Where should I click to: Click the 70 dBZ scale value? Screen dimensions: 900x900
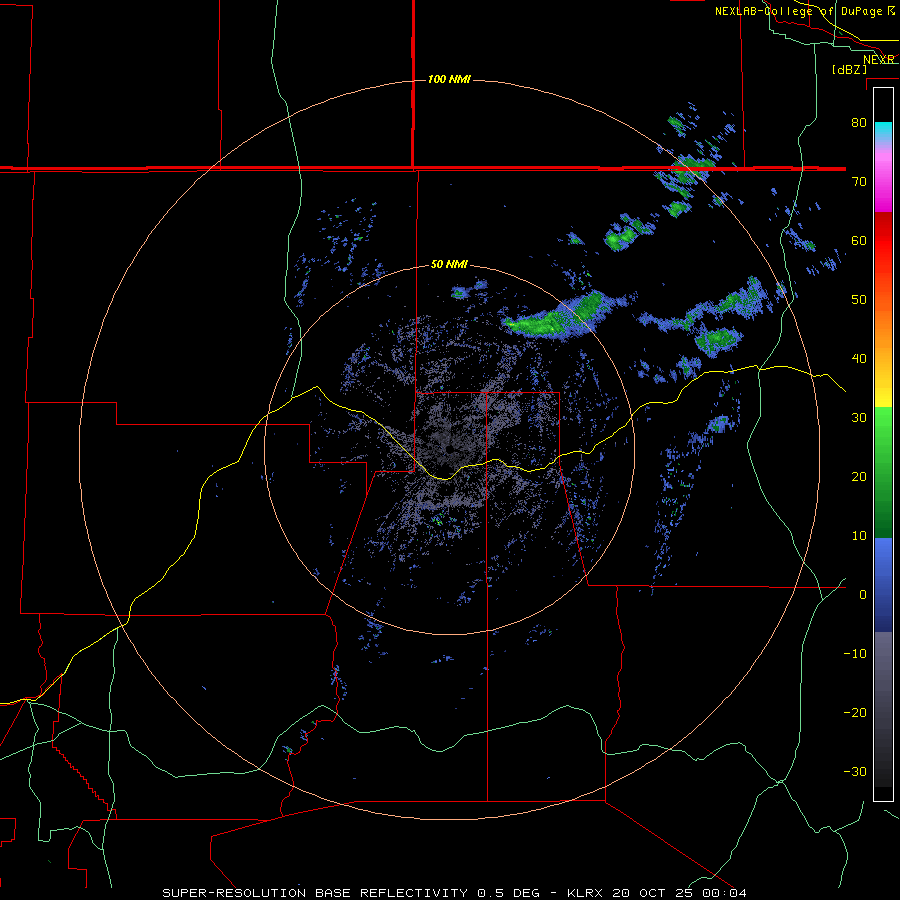coord(858,181)
